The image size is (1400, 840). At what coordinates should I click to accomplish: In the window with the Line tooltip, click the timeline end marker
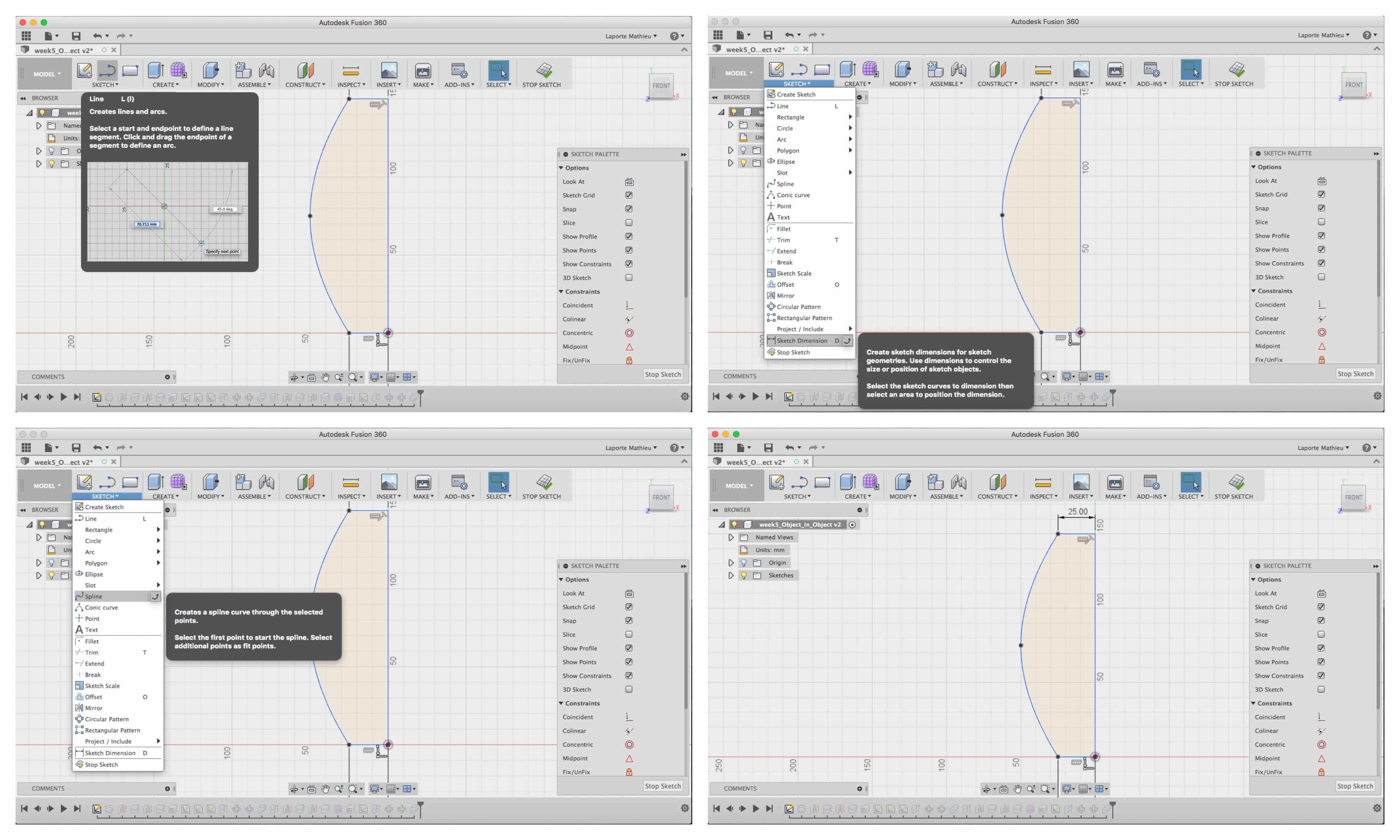(x=420, y=397)
